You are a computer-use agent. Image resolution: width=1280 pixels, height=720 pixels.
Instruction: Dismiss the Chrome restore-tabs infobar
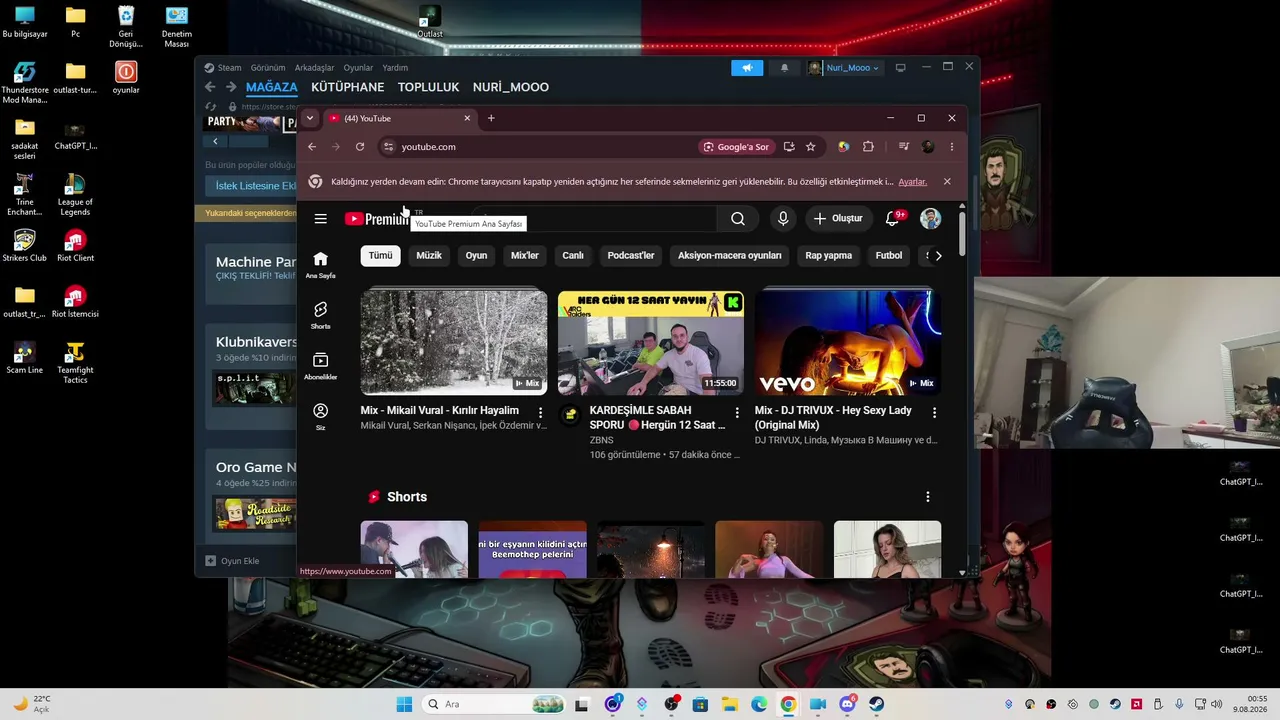pos(947,182)
